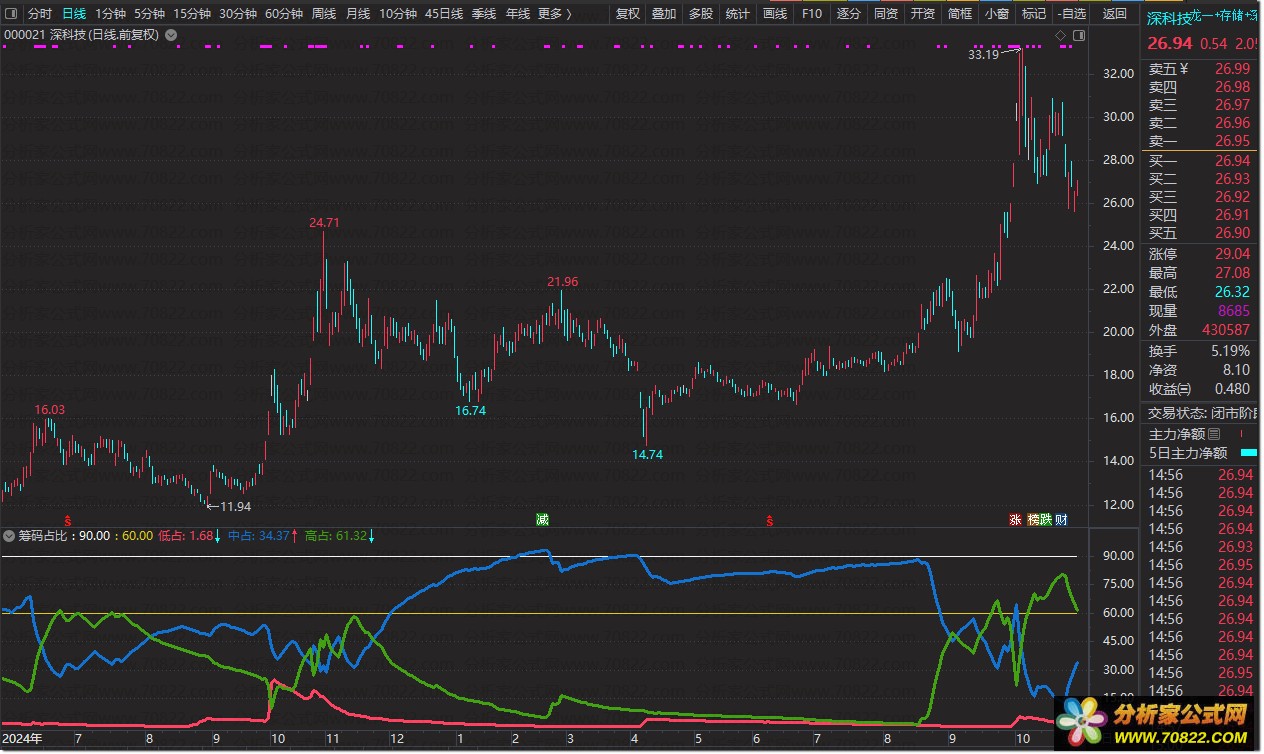Select the 日线 period tab
This screenshot has height=754, width=1264.
[73, 14]
